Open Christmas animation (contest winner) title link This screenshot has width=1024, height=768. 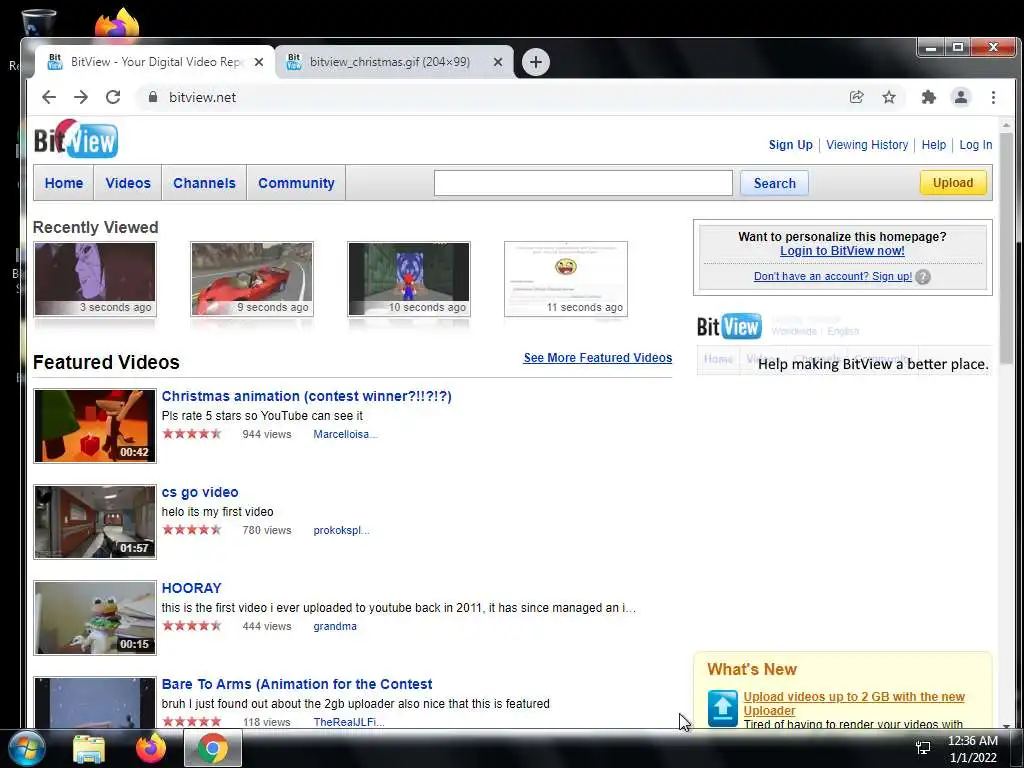click(x=306, y=396)
